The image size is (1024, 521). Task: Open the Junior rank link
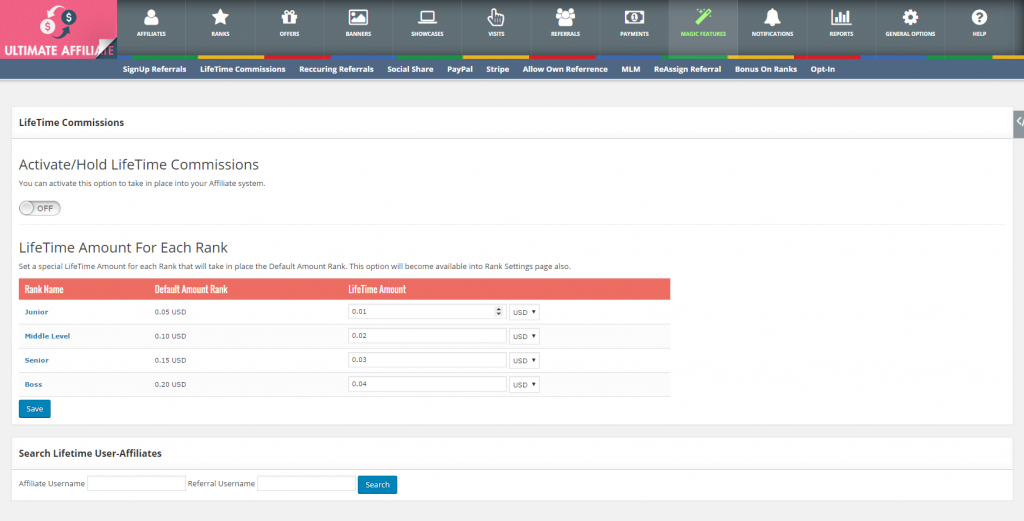pos(37,312)
